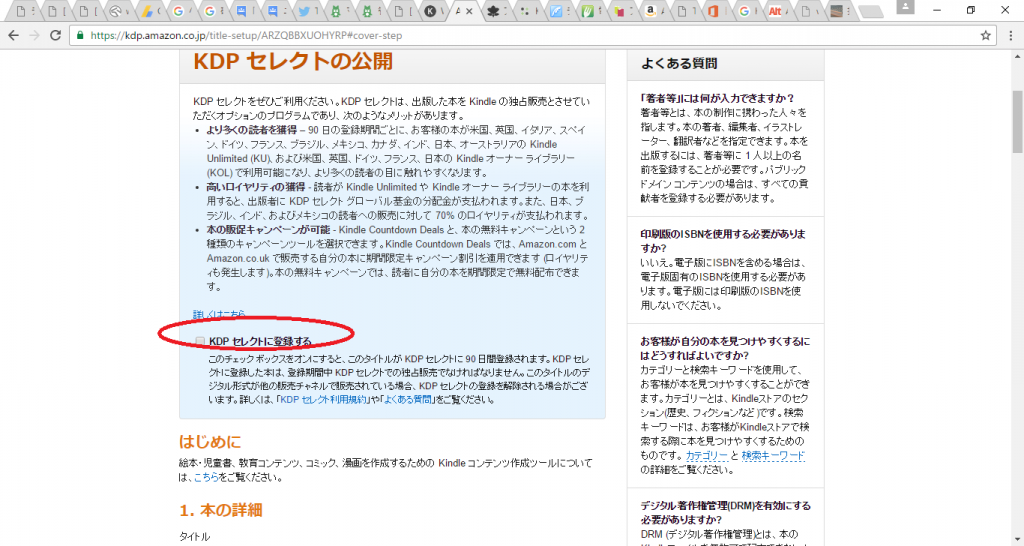Click the green secure lock icon
This screenshot has width=1024, height=546.
(80, 36)
